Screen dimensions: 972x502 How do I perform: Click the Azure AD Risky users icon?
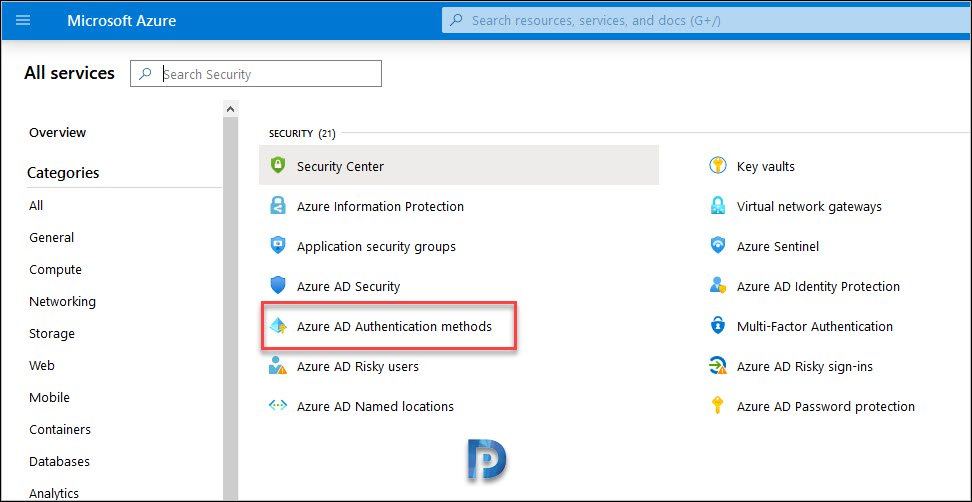click(278, 366)
